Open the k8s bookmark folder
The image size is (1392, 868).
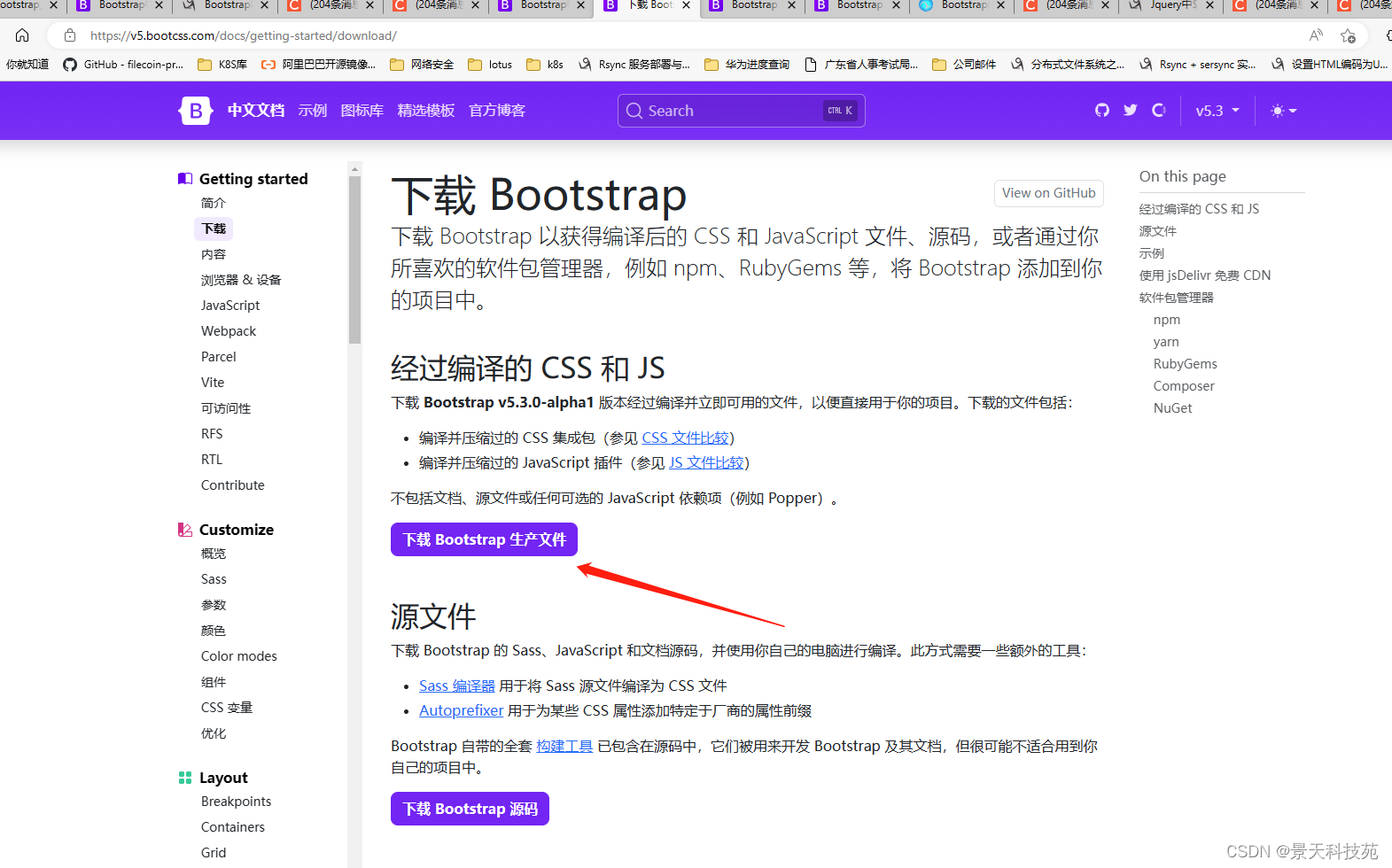(545, 65)
